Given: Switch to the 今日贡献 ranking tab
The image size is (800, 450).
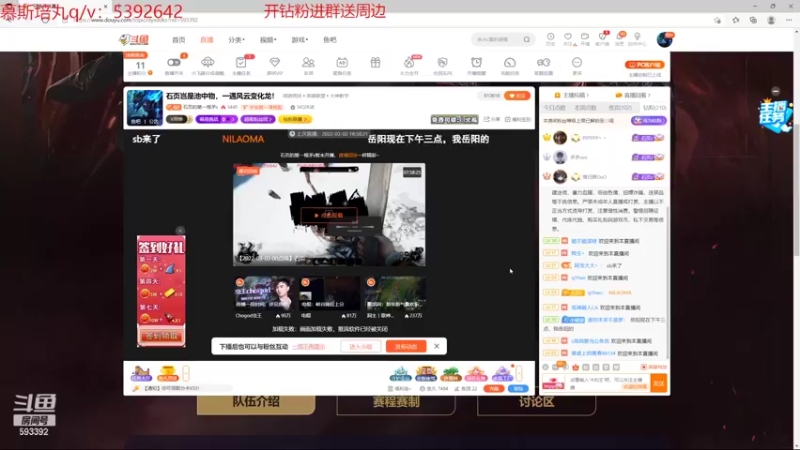Looking at the screenshot, I should coord(554,108).
